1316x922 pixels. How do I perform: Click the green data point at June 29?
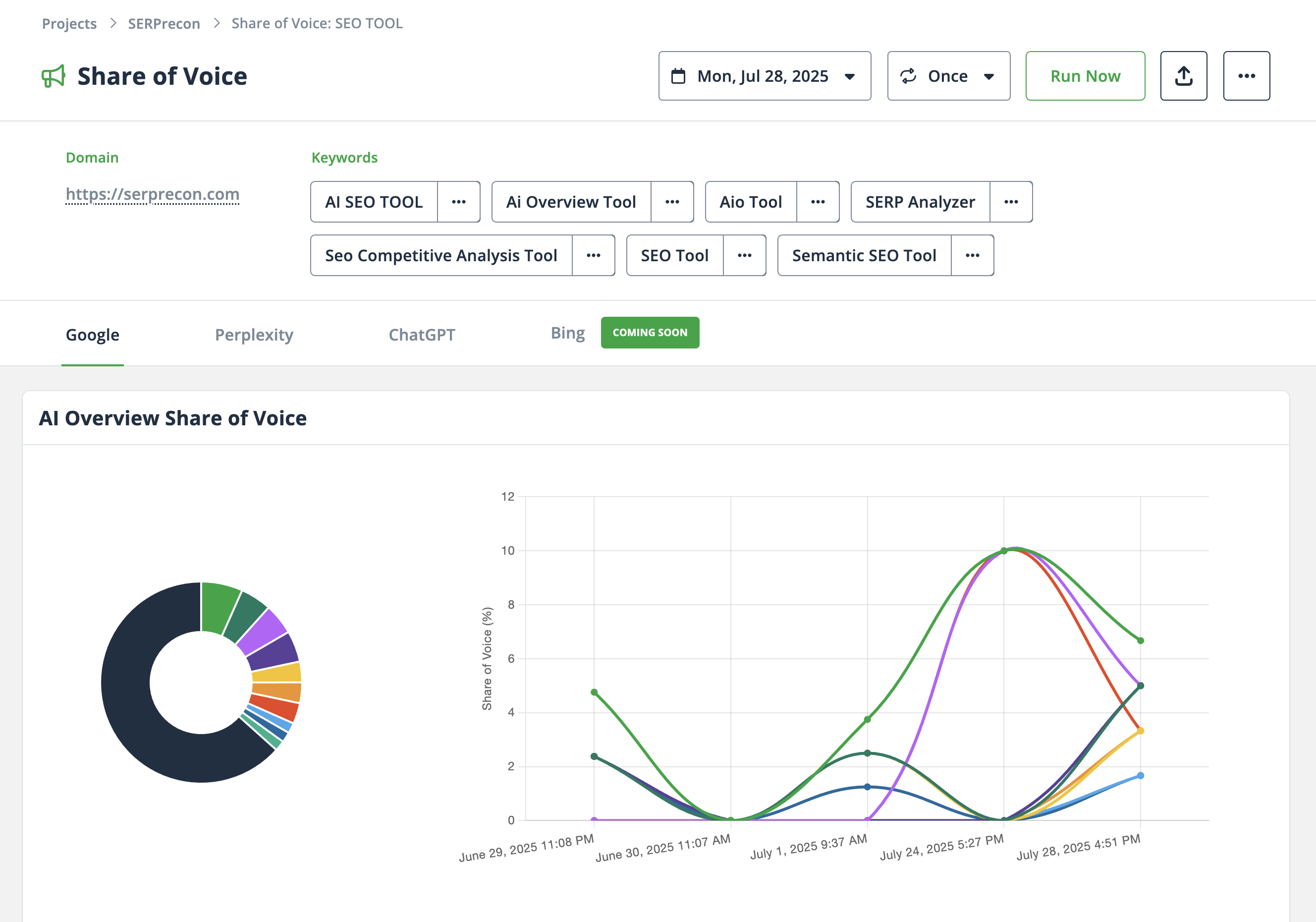pyautogui.click(x=594, y=692)
